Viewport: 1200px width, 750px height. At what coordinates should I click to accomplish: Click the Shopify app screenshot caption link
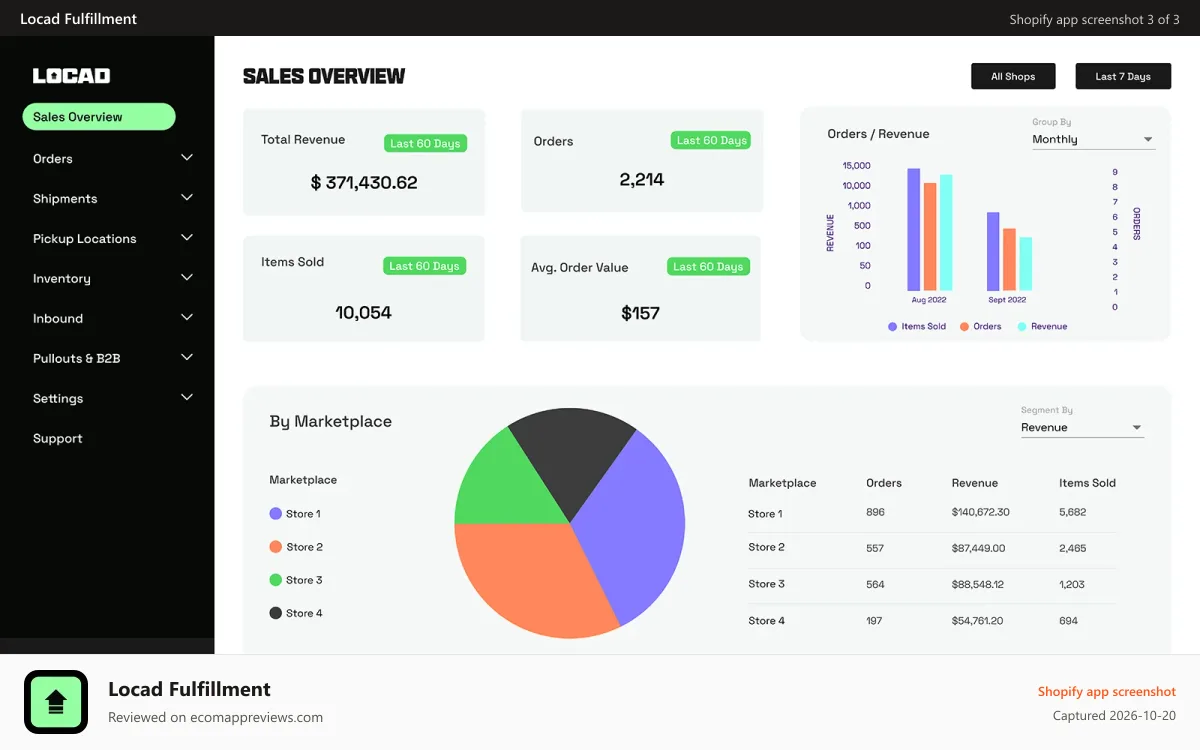pos(1107,692)
